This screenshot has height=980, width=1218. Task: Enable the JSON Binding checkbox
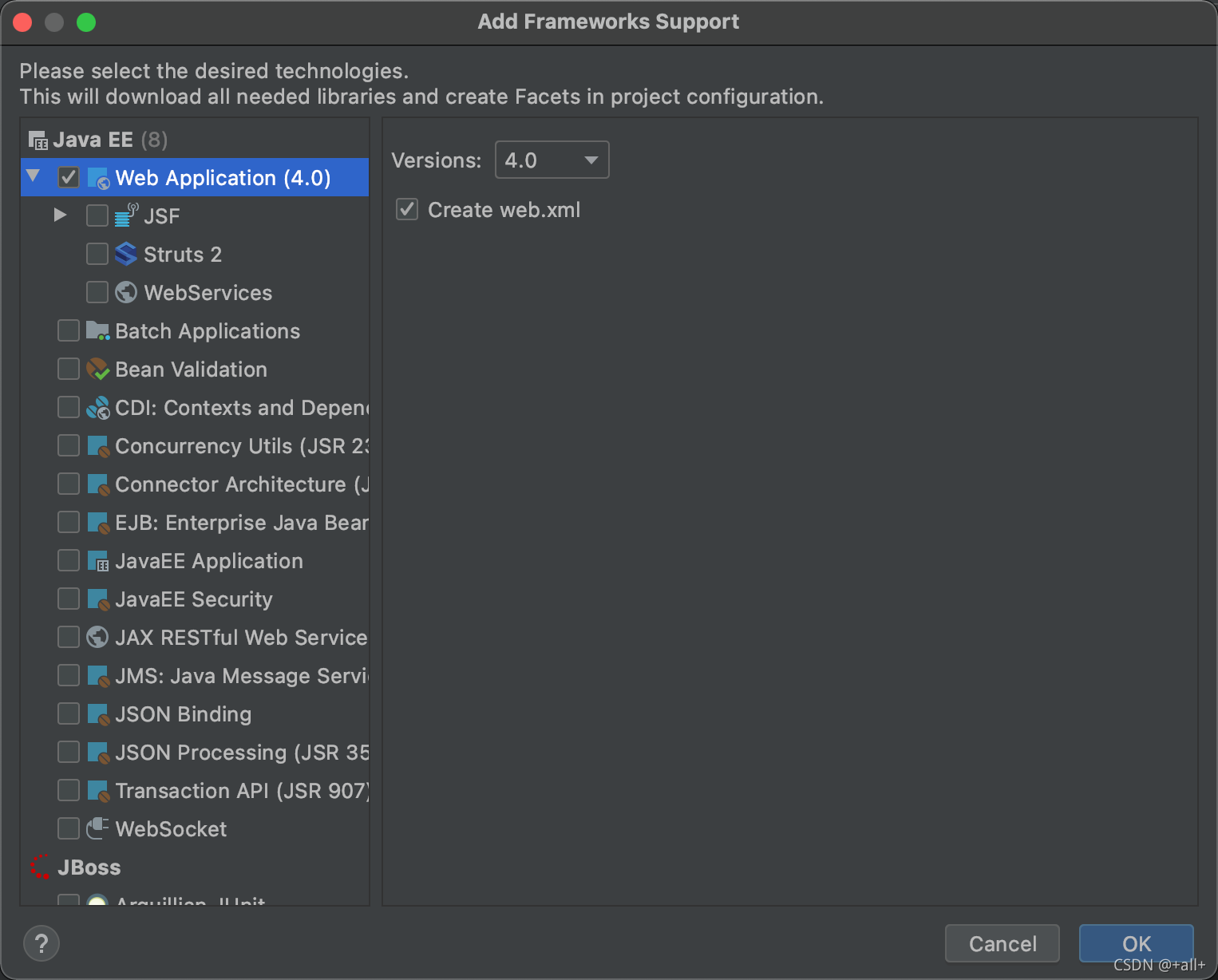click(69, 713)
